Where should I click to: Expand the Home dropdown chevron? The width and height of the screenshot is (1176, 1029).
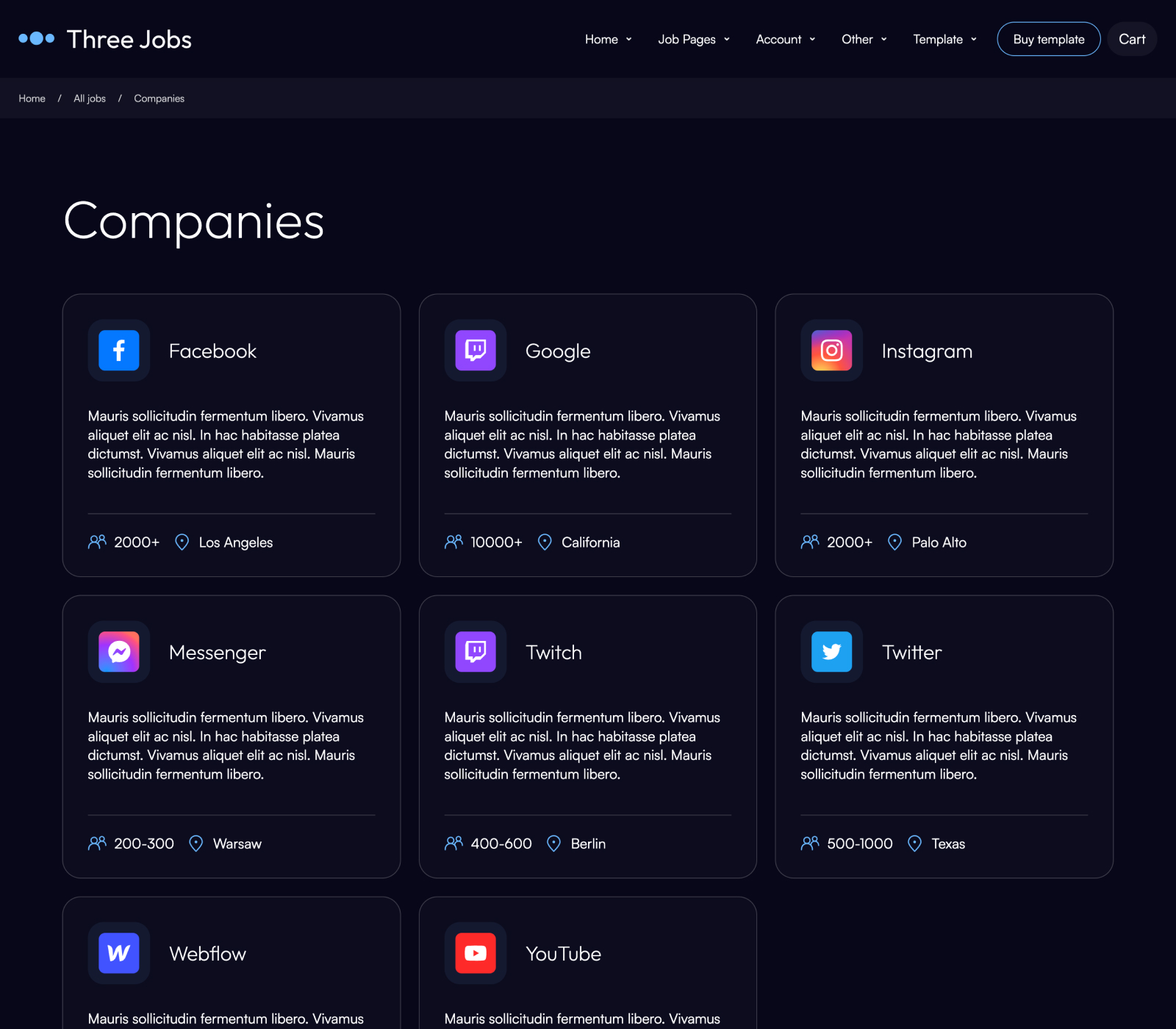coord(629,39)
